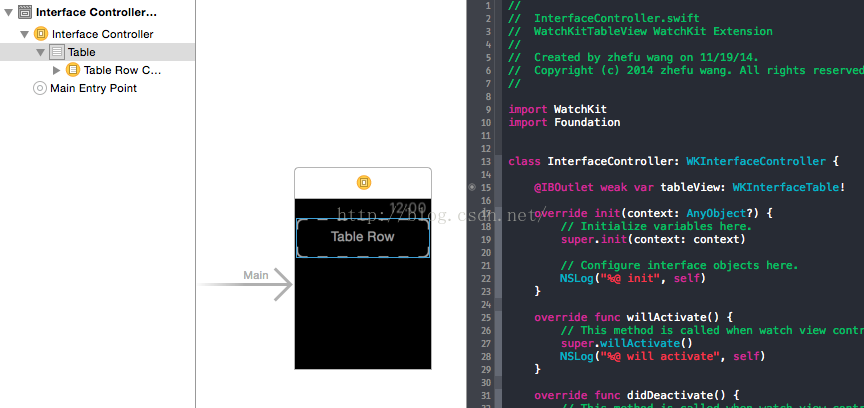
Task: Click the scene storyboard icon in outline
Action: point(25,12)
